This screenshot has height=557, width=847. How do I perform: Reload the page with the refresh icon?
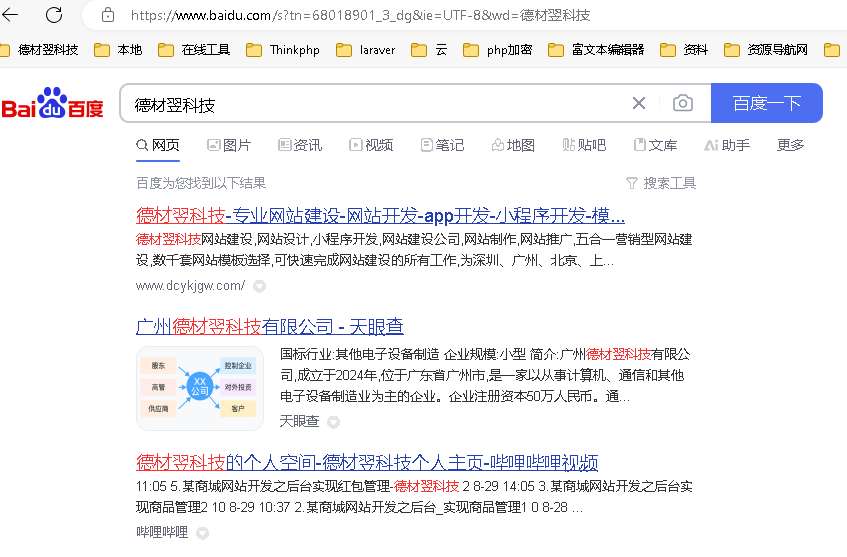tap(54, 15)
